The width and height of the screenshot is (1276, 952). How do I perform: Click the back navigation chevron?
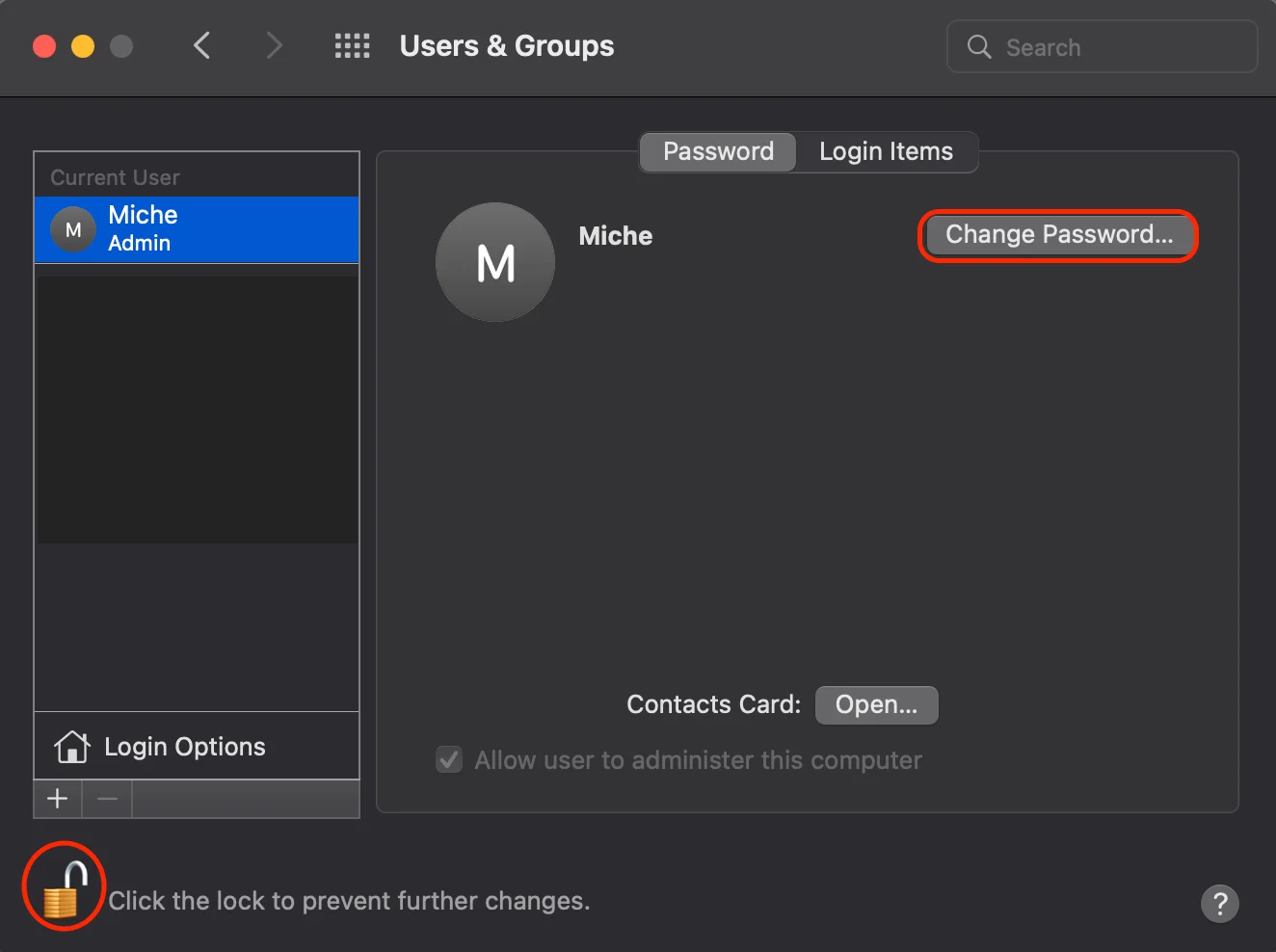pyautogui.click(x=201, y=45)
